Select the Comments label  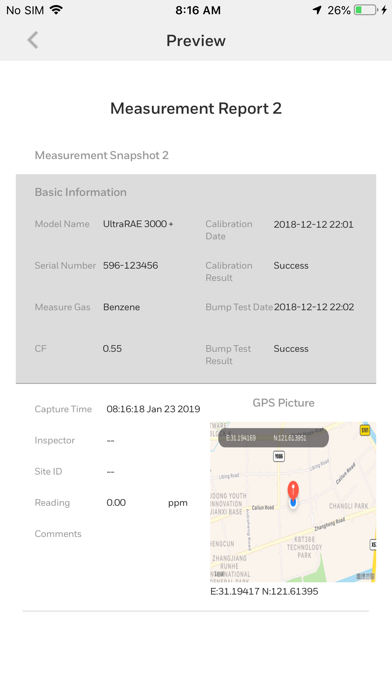pos(58,534)
